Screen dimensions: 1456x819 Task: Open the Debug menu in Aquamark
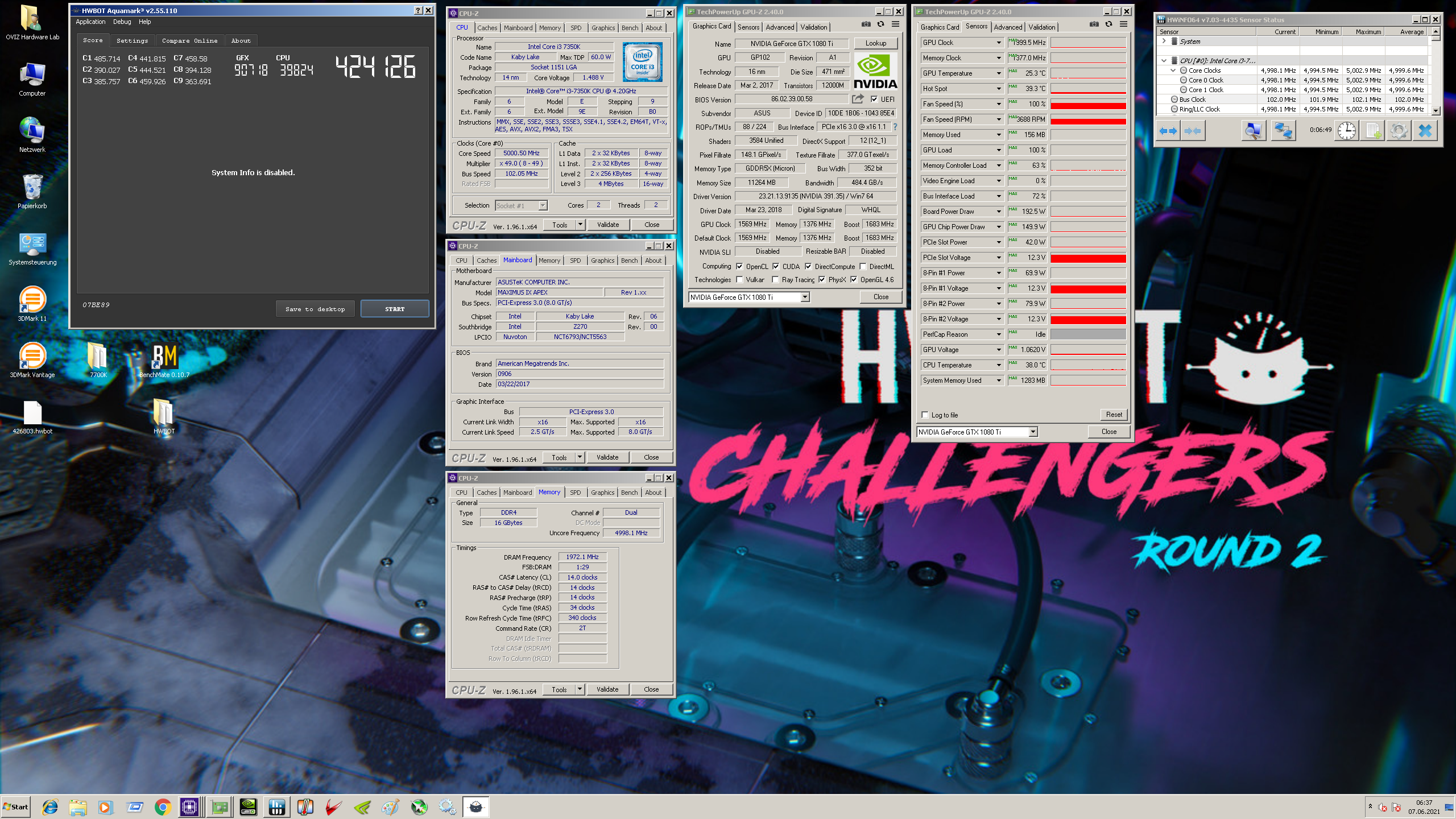(122, 22)
